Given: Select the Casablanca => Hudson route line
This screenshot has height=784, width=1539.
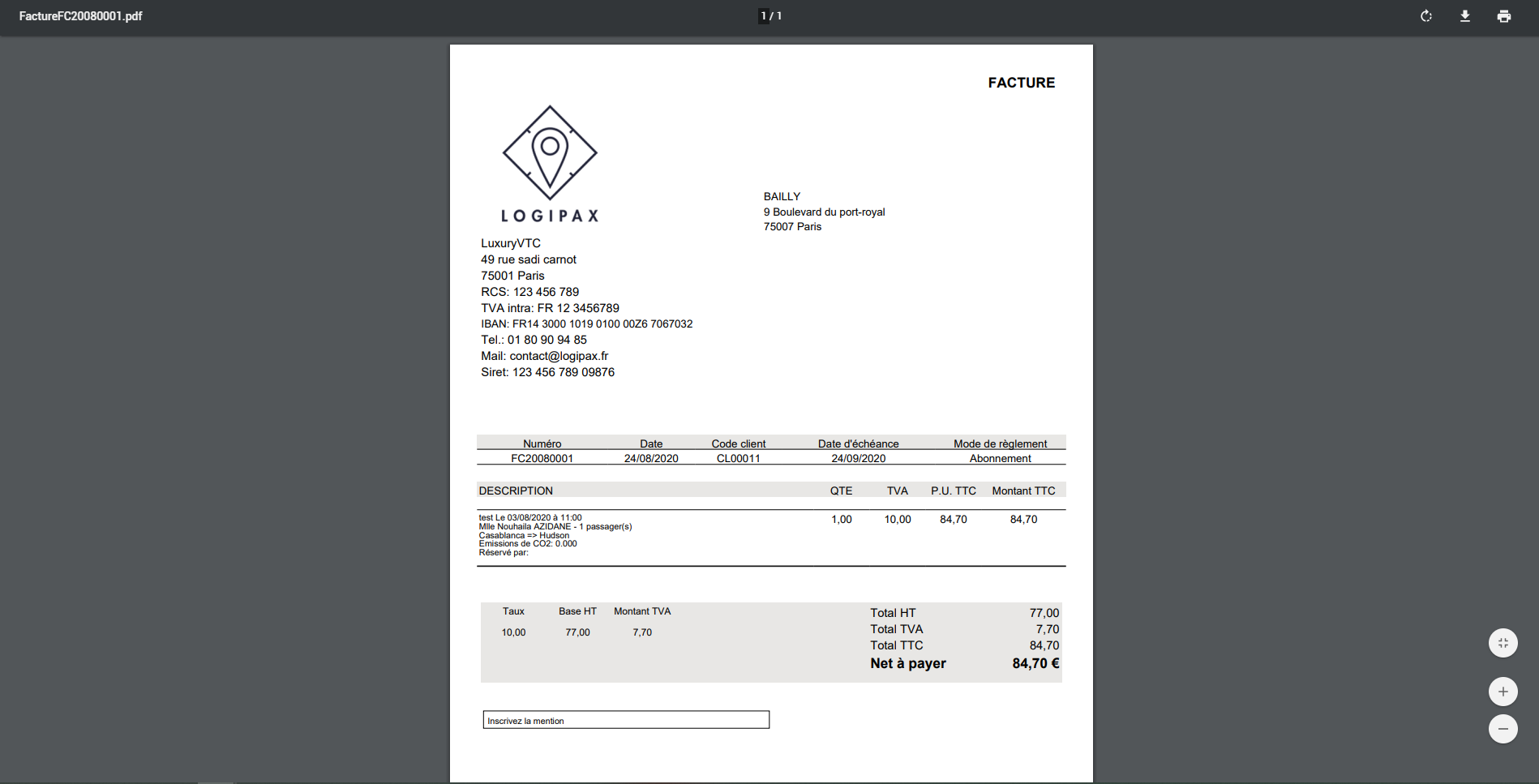Looking at the screenshot, I should (524, 535).
